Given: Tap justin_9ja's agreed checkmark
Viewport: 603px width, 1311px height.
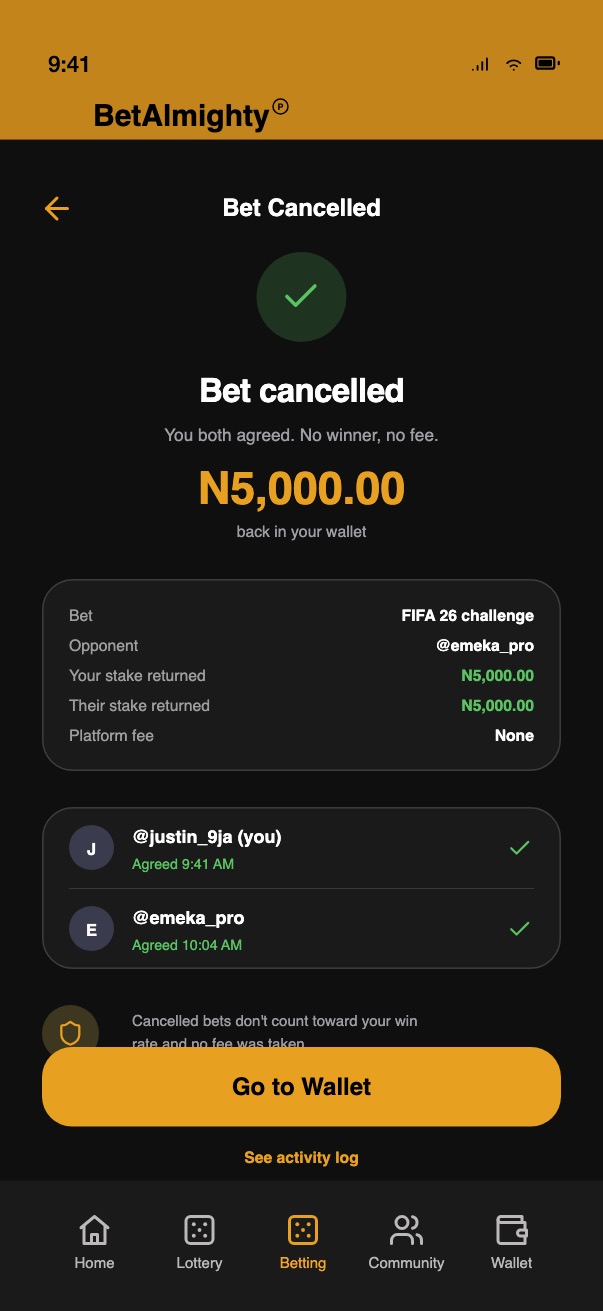Looking at the screenshot, I should (519, 848).
